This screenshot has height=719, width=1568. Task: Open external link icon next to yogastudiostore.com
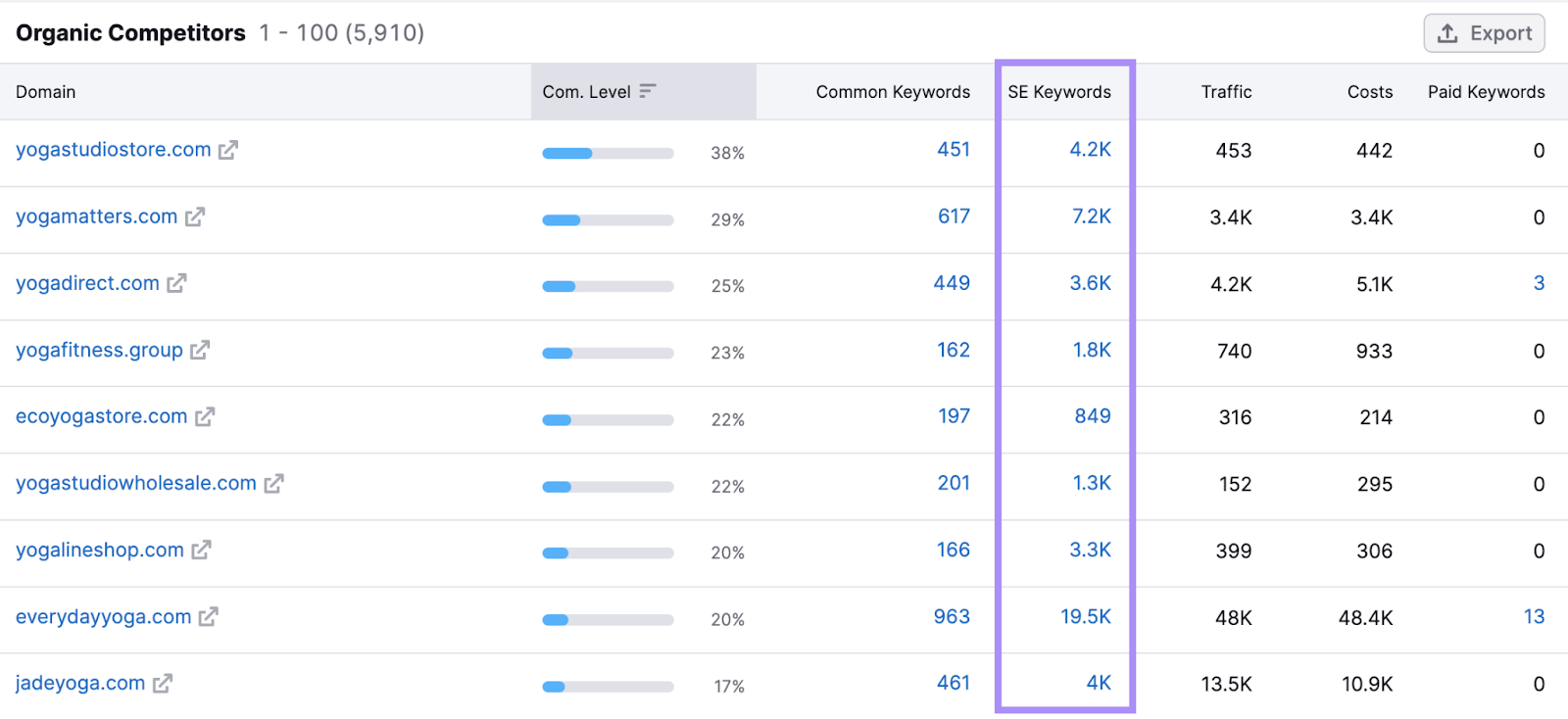228,150
